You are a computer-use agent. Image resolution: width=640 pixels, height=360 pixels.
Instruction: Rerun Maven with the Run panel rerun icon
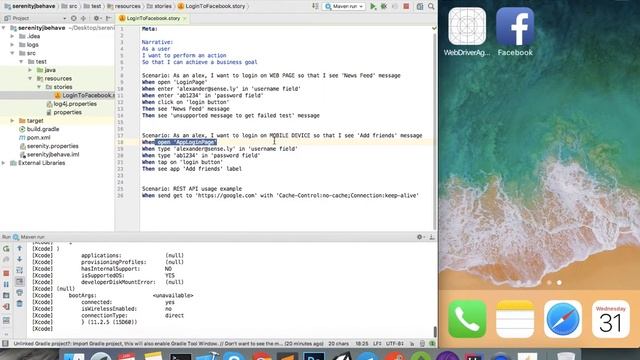click(x=6, y=249)
